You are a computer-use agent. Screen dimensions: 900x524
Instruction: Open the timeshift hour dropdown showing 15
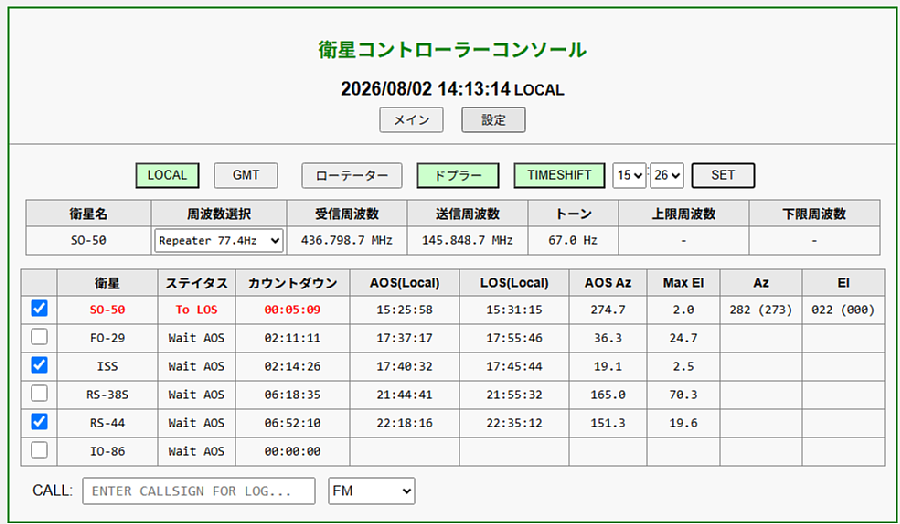point(629,175)
